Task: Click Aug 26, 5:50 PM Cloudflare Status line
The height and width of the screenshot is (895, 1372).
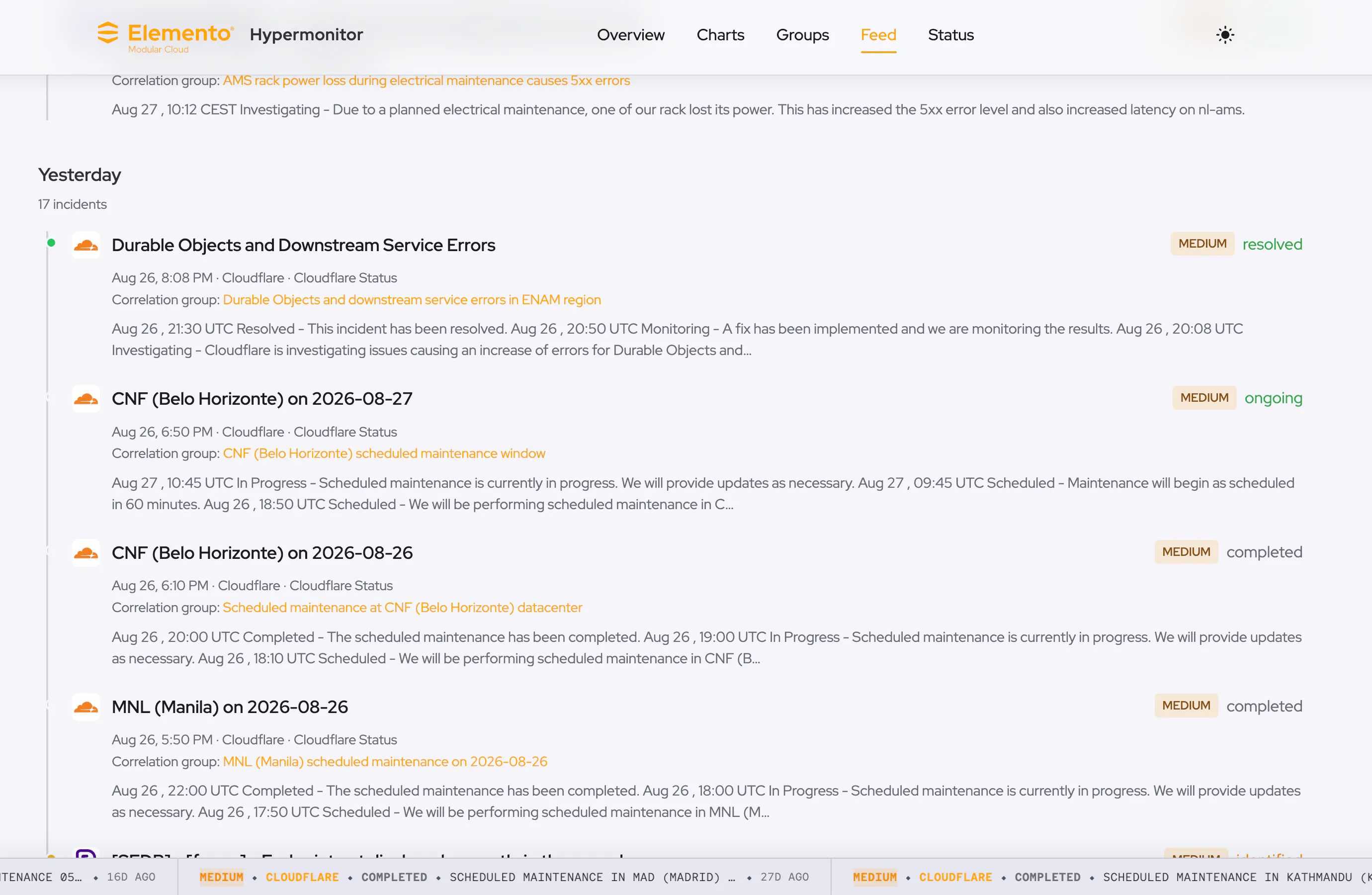Action: pos(254,739)
